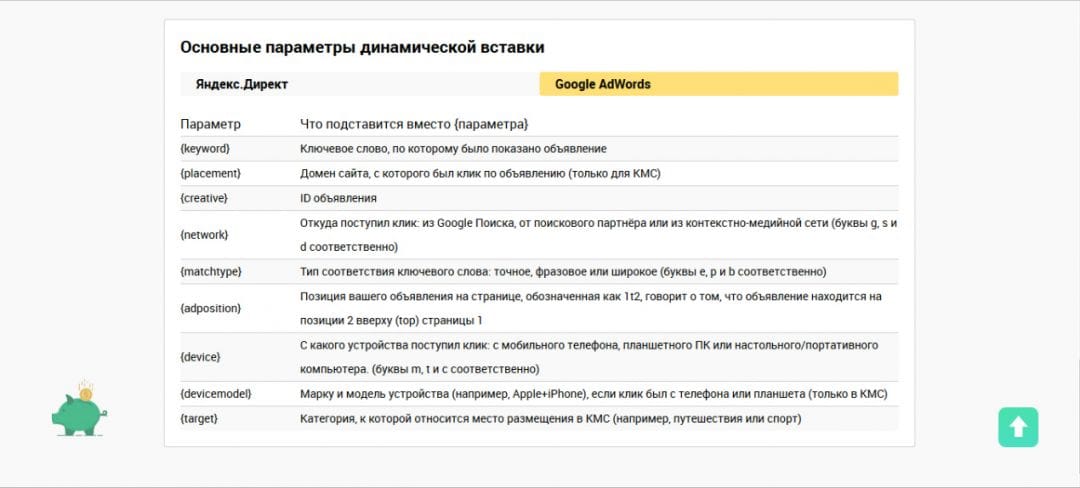Click the heading Основные параметры динамической вставки
This screenshot has height=488, width=1080.
(x=362, y=47)
